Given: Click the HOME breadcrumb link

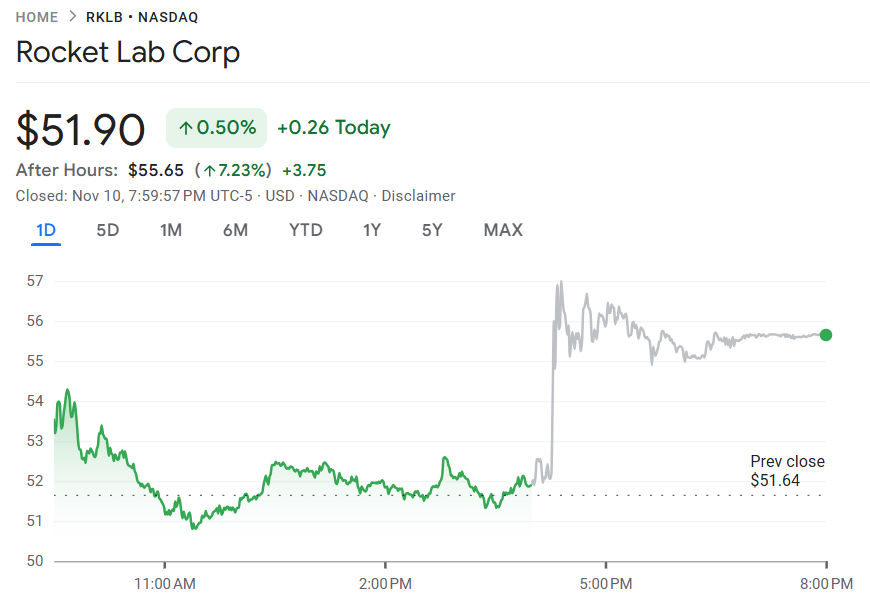Looking at the screenshot, I should point(37,17).
